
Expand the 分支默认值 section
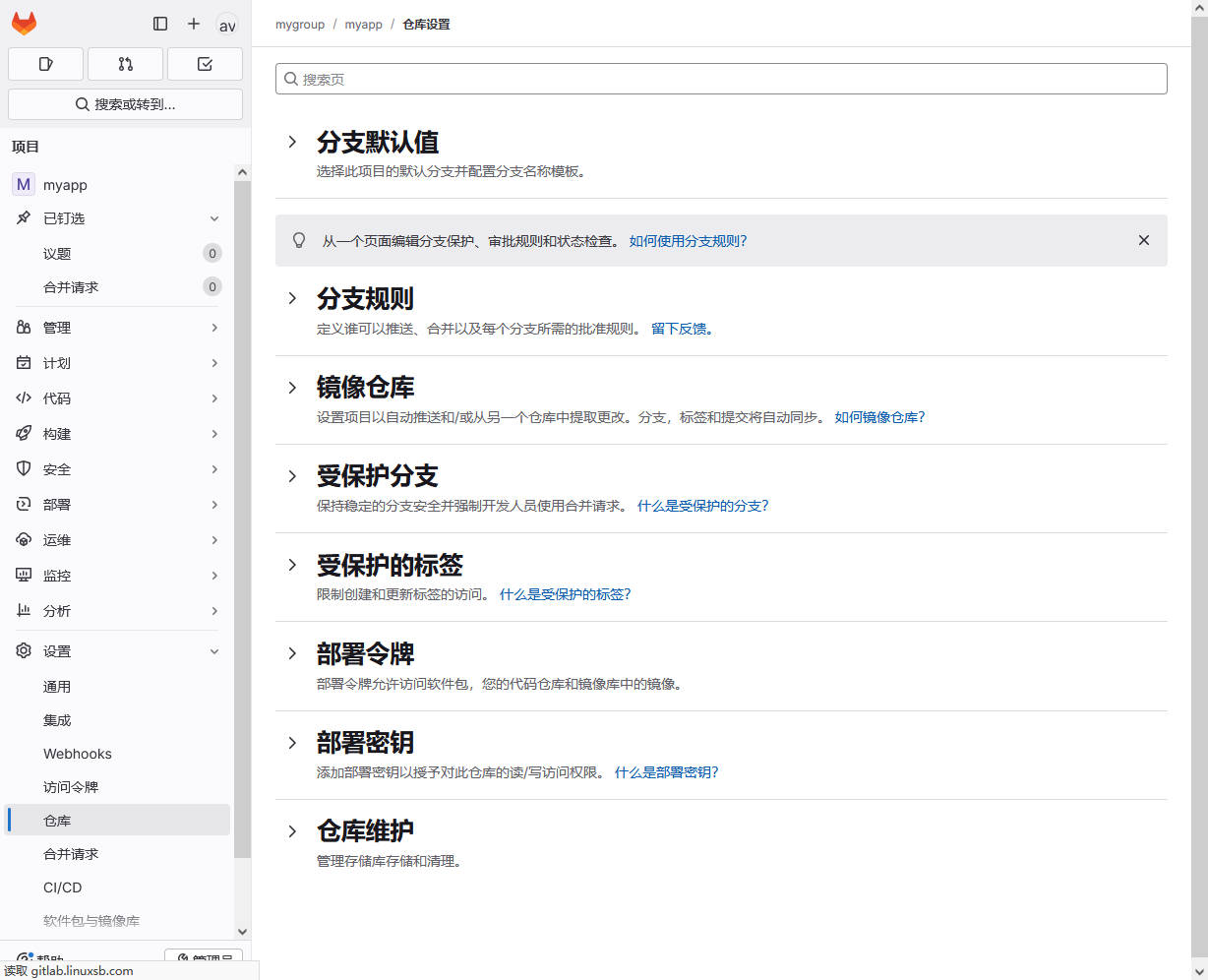point(292,142)
